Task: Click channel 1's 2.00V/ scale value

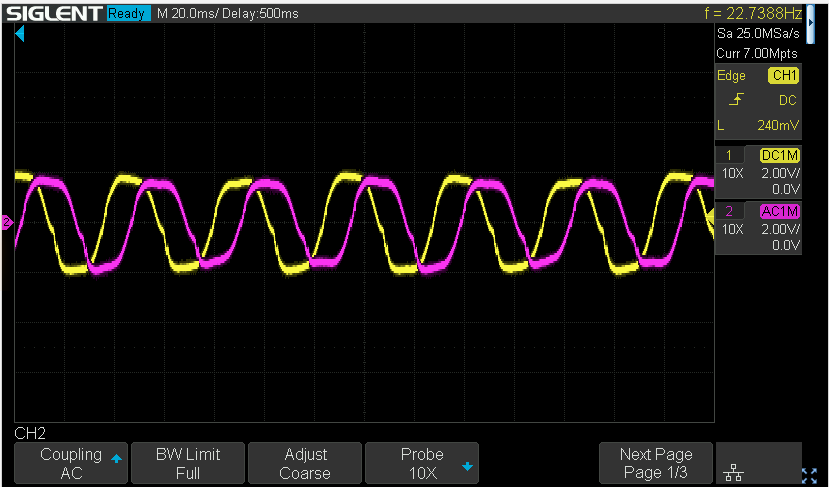Action: click(x=780, y=173)
